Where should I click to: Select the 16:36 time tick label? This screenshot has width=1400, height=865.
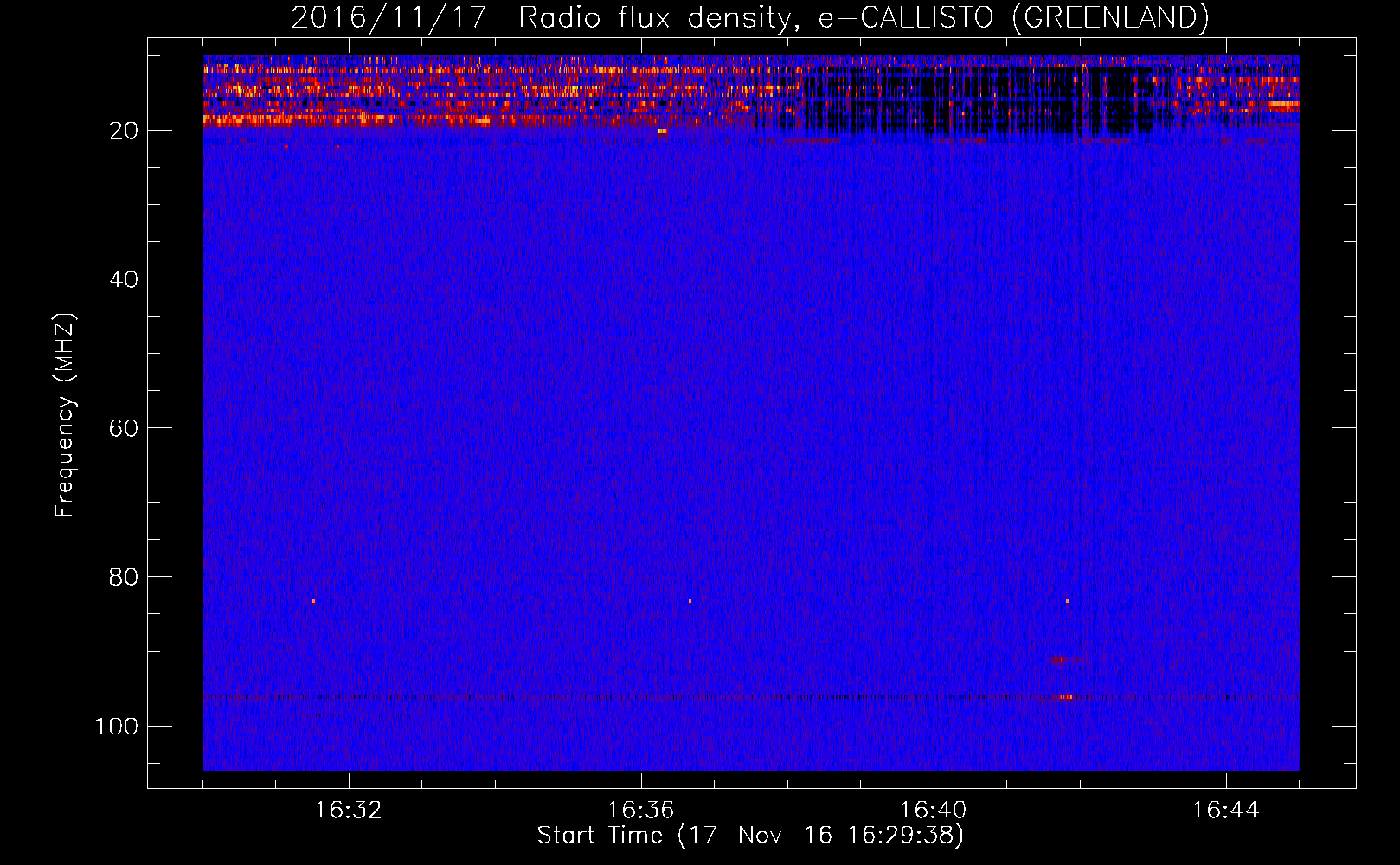click(640, 811)
